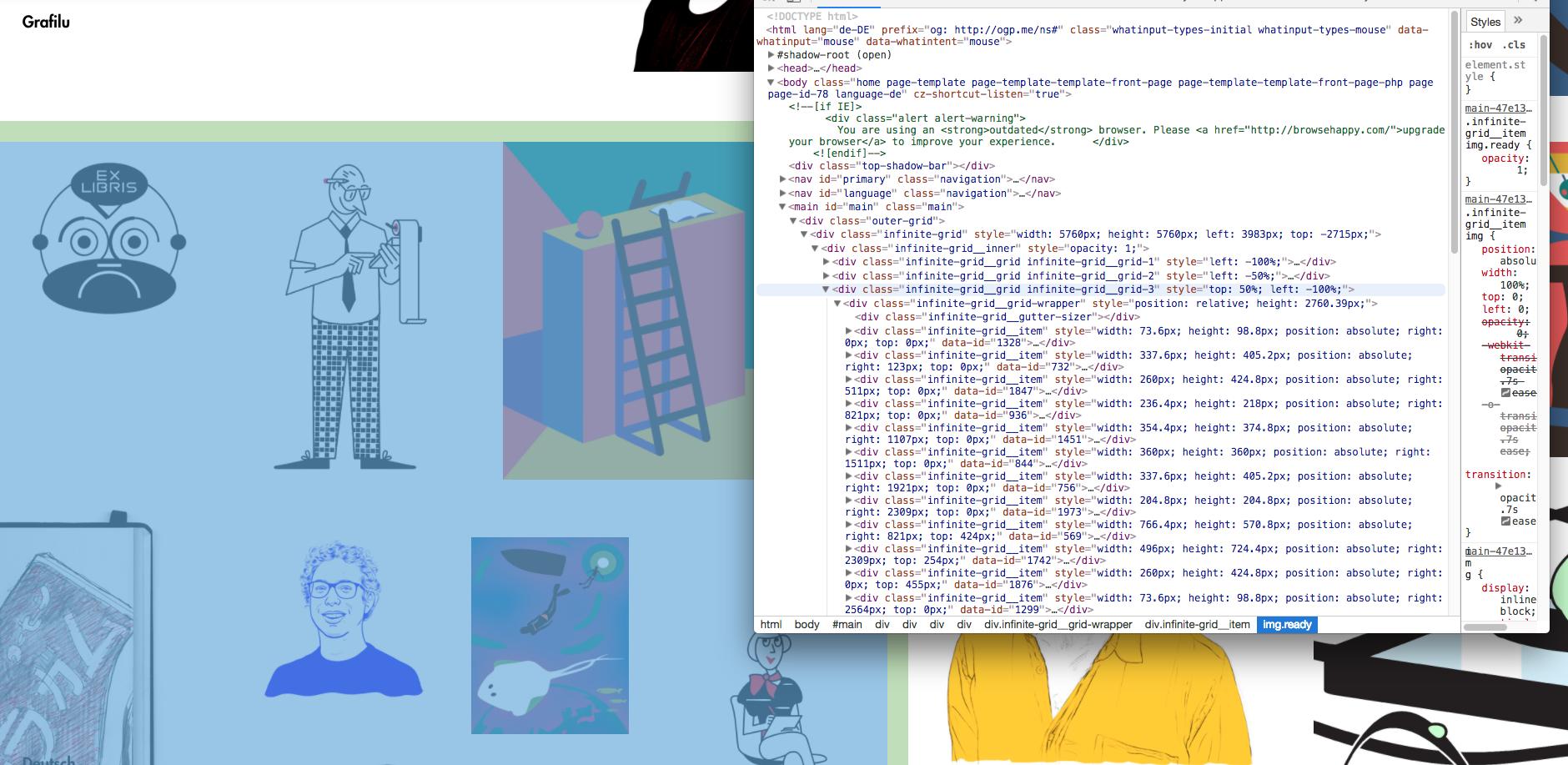Screen dimensions: 1568x765
Task: Collapse the outer-grid div node
Action: tap(793, 221)
